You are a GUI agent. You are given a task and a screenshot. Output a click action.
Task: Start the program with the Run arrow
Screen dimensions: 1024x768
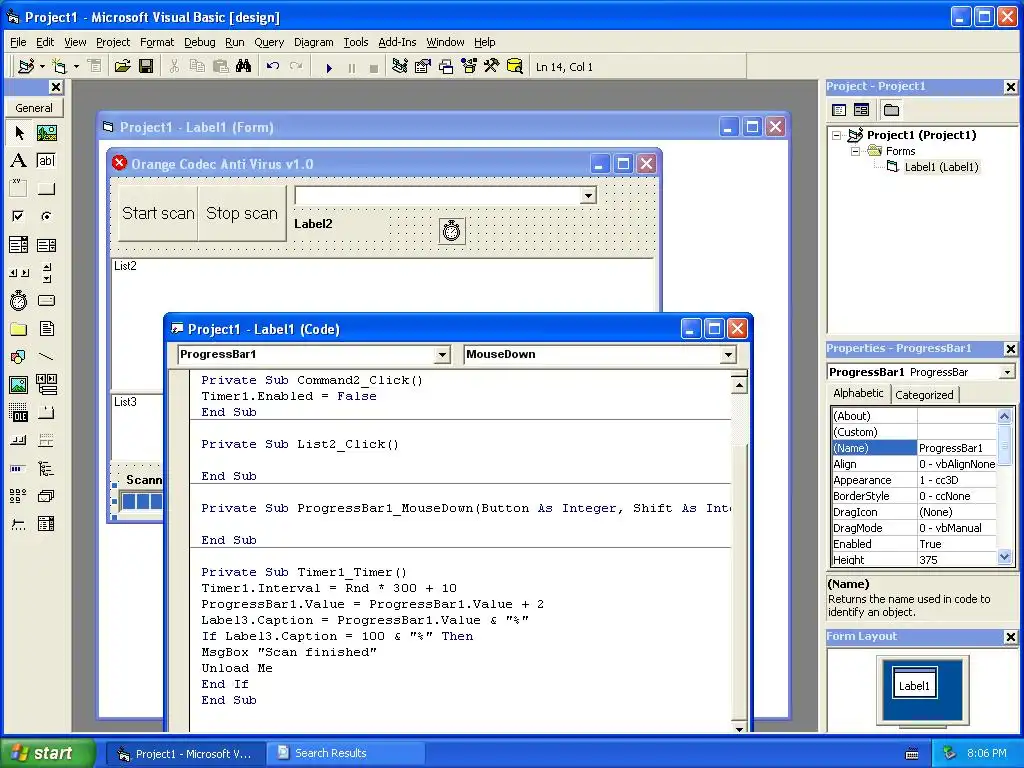tap(329, 67)
